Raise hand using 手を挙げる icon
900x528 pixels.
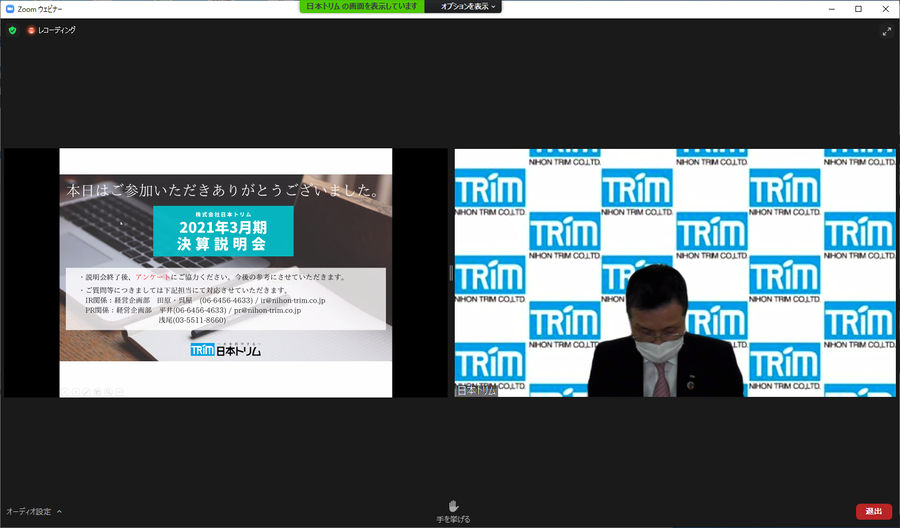[453, 505]
